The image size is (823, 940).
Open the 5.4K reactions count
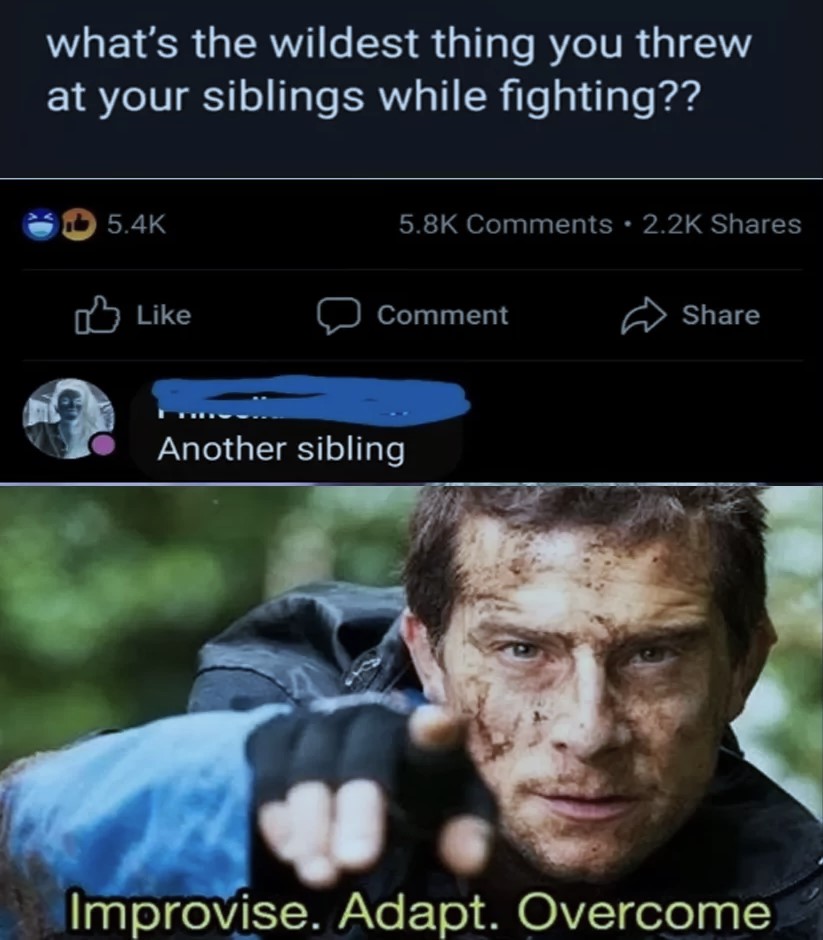[137, 225]
